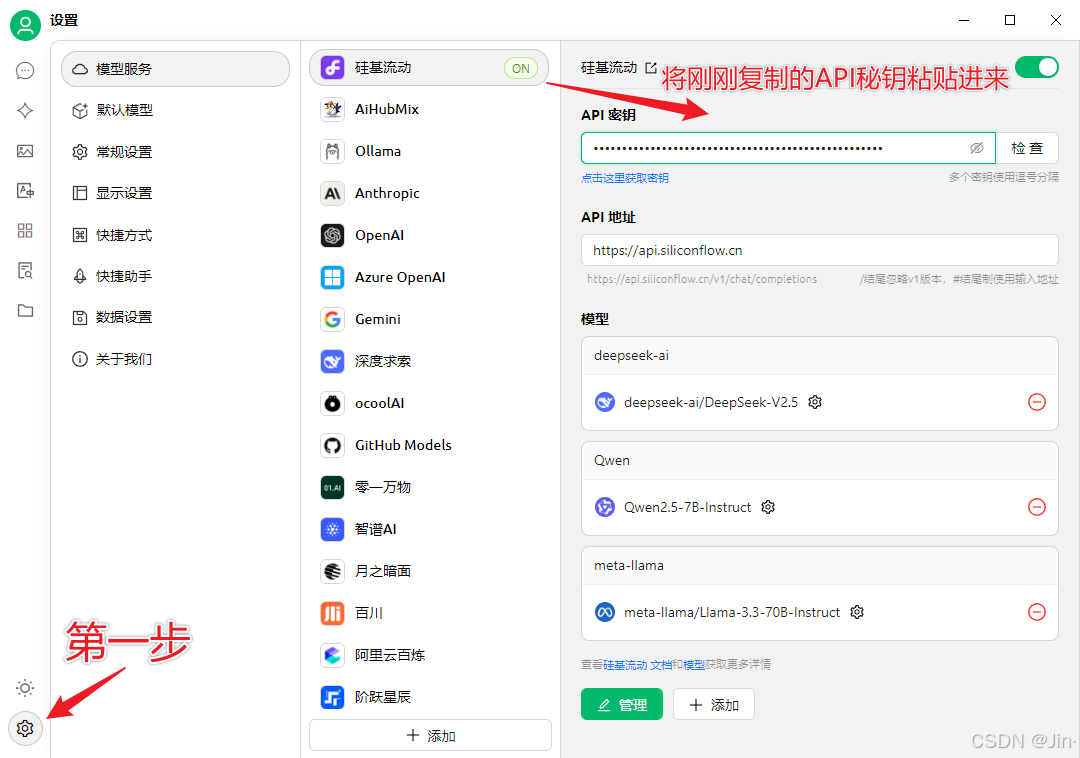1080x758 pixels.
Task: Select the 百川 provider
Action: pos(429,613)
